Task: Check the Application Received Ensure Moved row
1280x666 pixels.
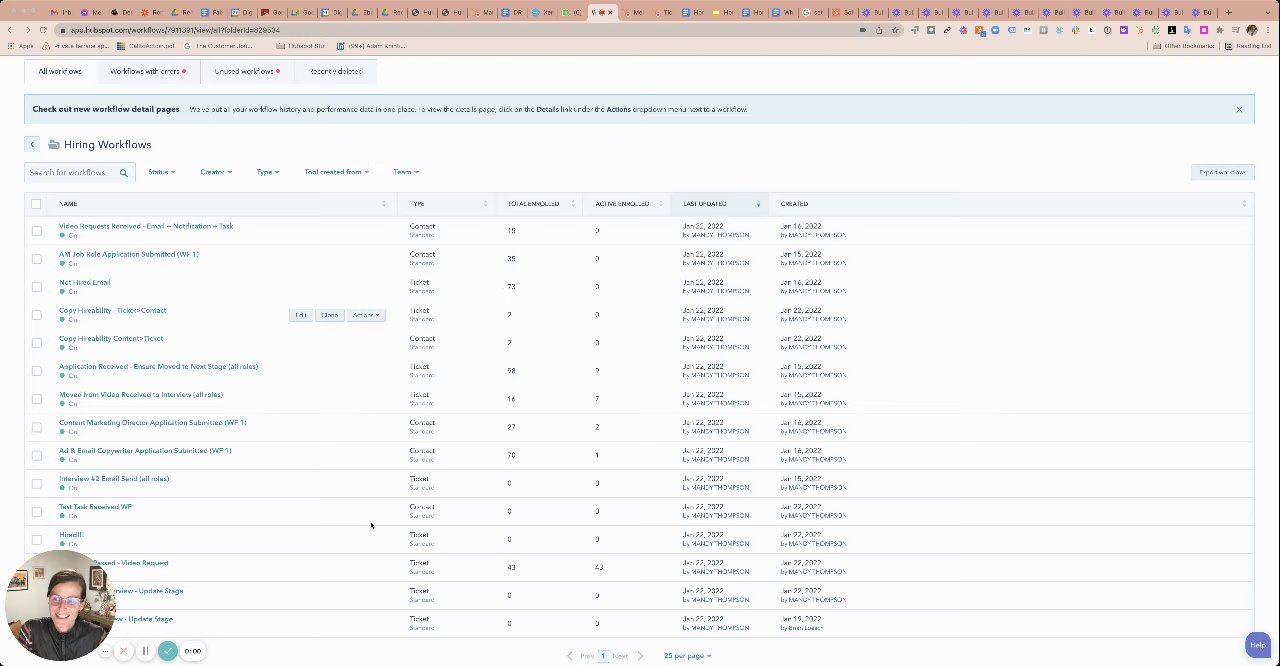Action: pyautogui.click(x=37, y=371)
